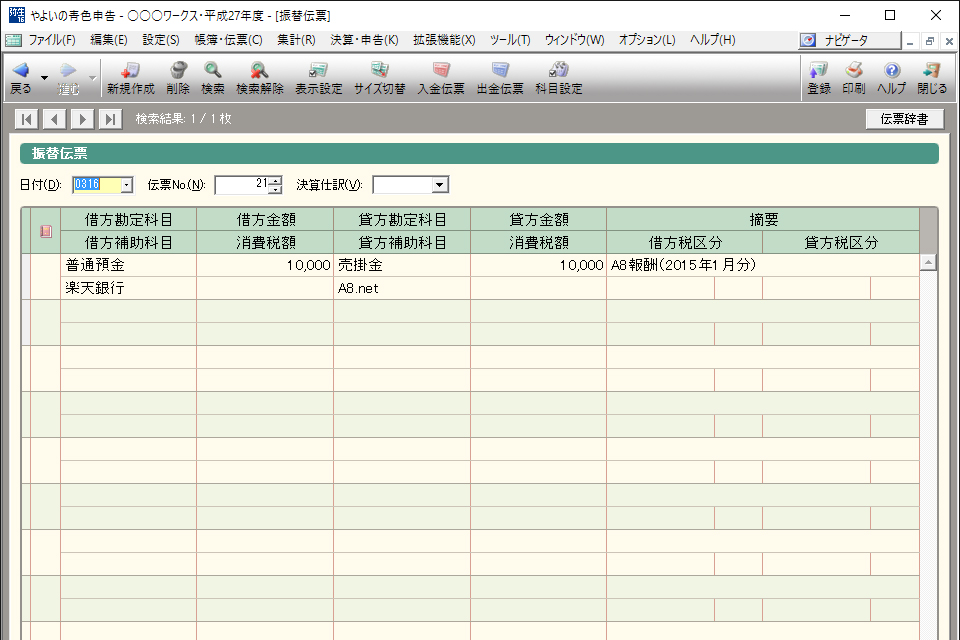Select the 普通預金 debit account cell

tap(129, 265)
